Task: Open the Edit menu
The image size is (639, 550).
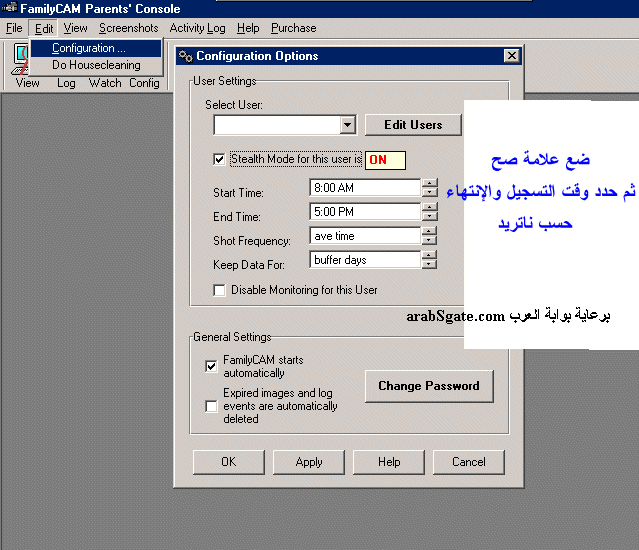Action: click(x=44, y=28)
